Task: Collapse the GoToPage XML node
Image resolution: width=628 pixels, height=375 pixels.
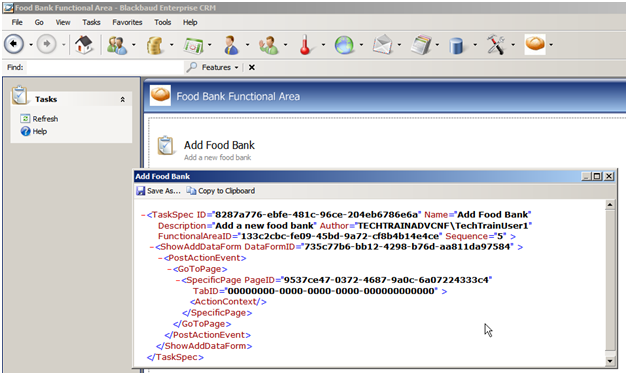Action: 169,269
